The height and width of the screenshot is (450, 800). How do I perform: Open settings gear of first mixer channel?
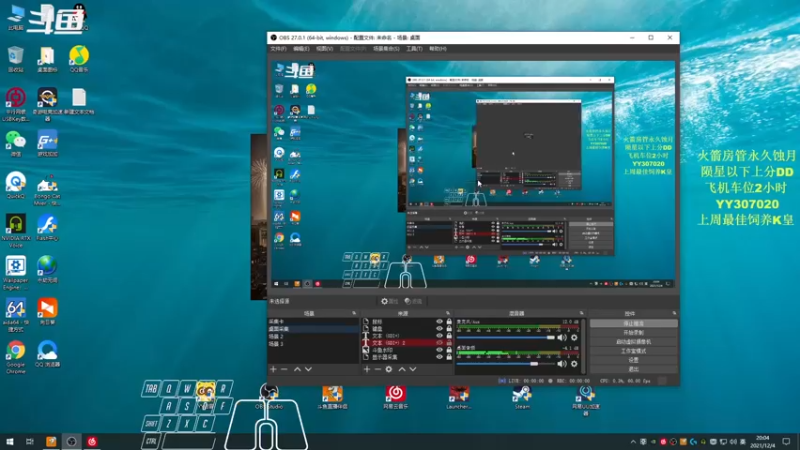(574, 337)
